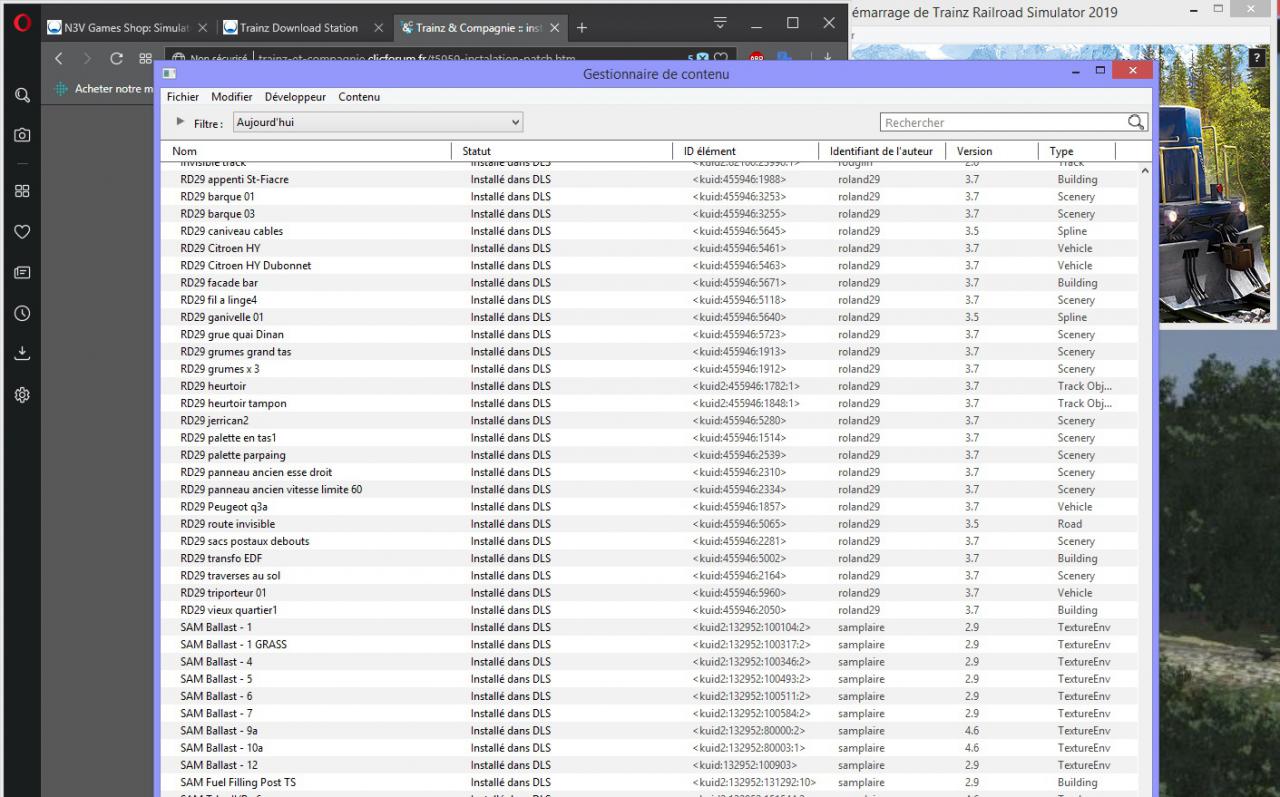The image size is (1280, 797).
Task: Select row RD29 Peugeot q3a
Action: click(649, 507)
